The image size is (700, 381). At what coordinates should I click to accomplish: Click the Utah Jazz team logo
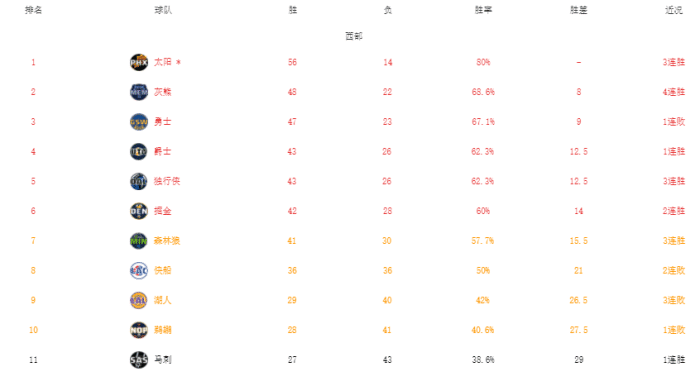[139, 152]
